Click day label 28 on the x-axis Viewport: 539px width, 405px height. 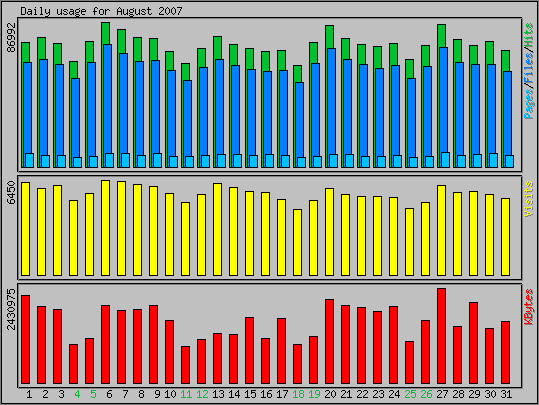(x=458, y=394)
